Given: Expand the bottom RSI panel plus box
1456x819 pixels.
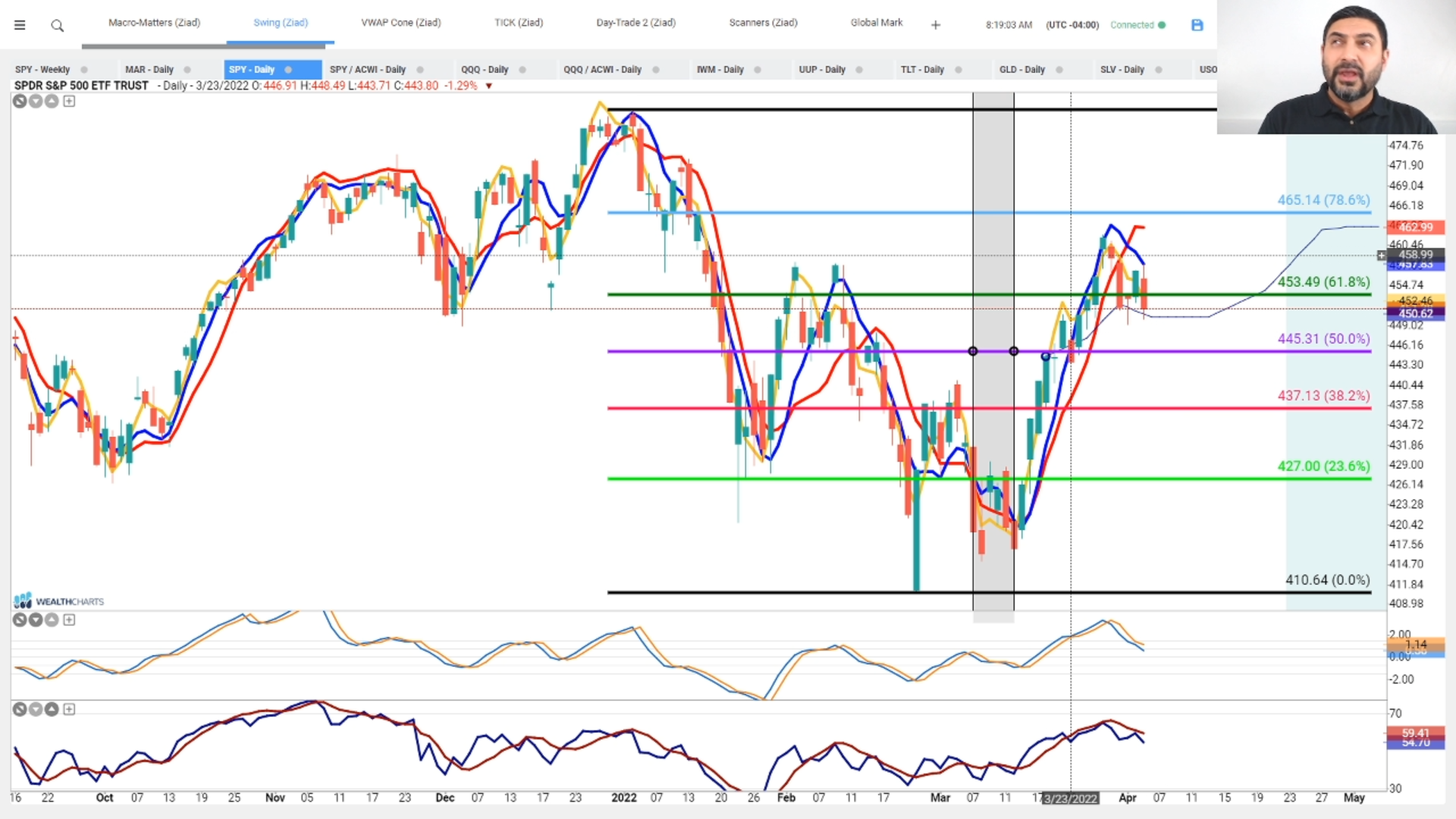Looking at the screenshot, I should [69, 709].
